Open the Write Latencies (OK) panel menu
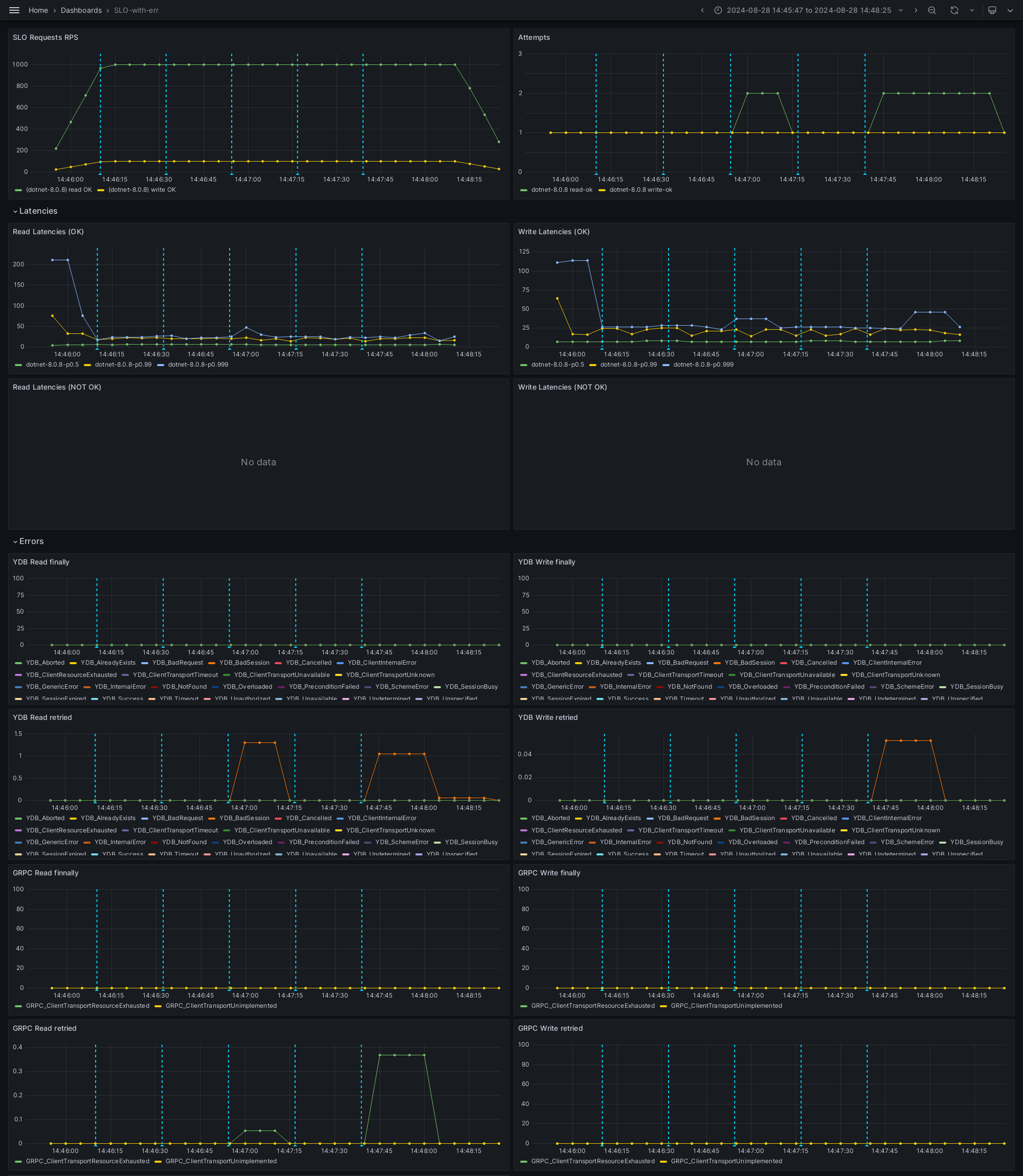 [x=554, y=232]
